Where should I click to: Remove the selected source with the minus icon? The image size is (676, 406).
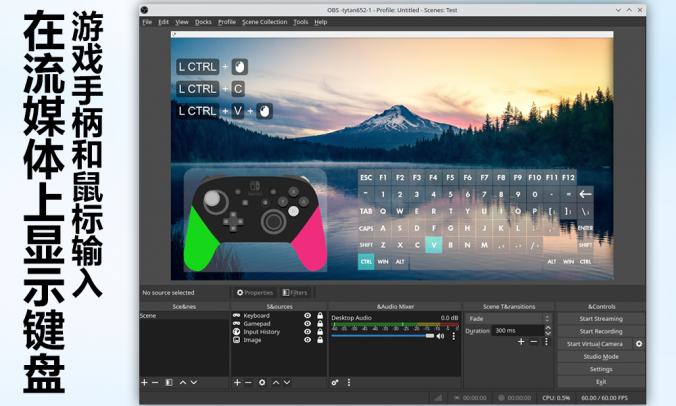pos(249,382)
